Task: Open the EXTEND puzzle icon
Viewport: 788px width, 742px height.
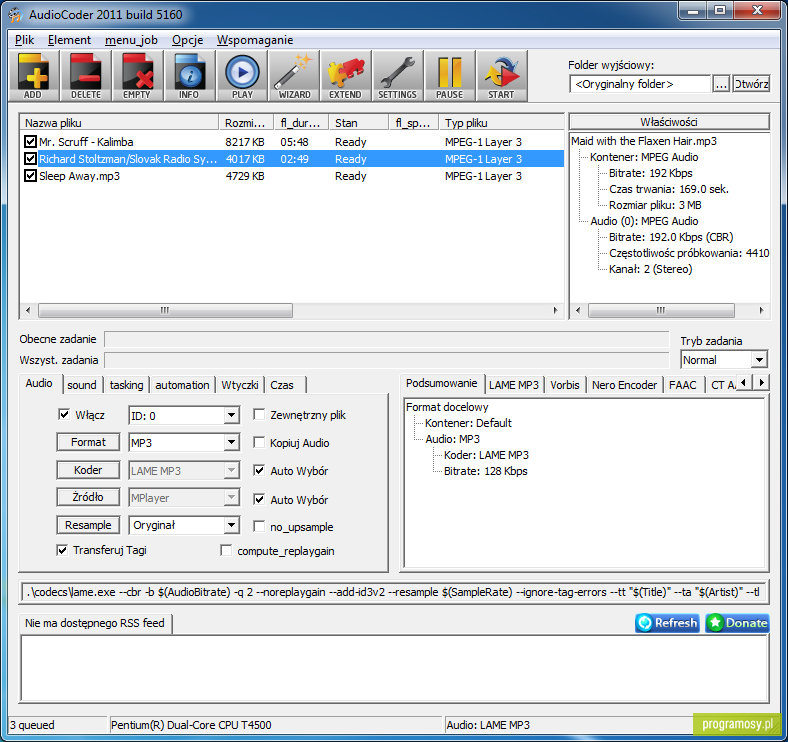Action: coord(346,76)
